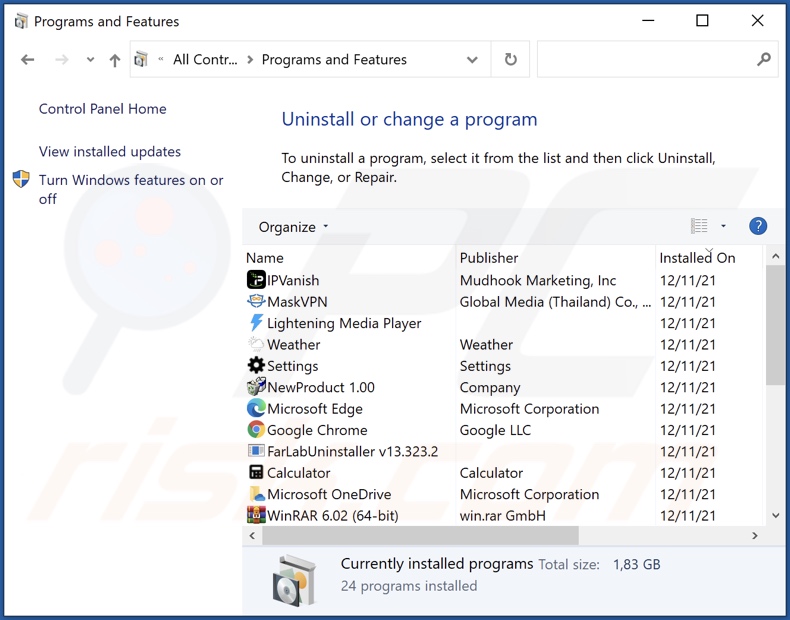Viewport: 790px width, 620px height.
Task: Select the MaskVPN program name
Action: pos(297,302)
